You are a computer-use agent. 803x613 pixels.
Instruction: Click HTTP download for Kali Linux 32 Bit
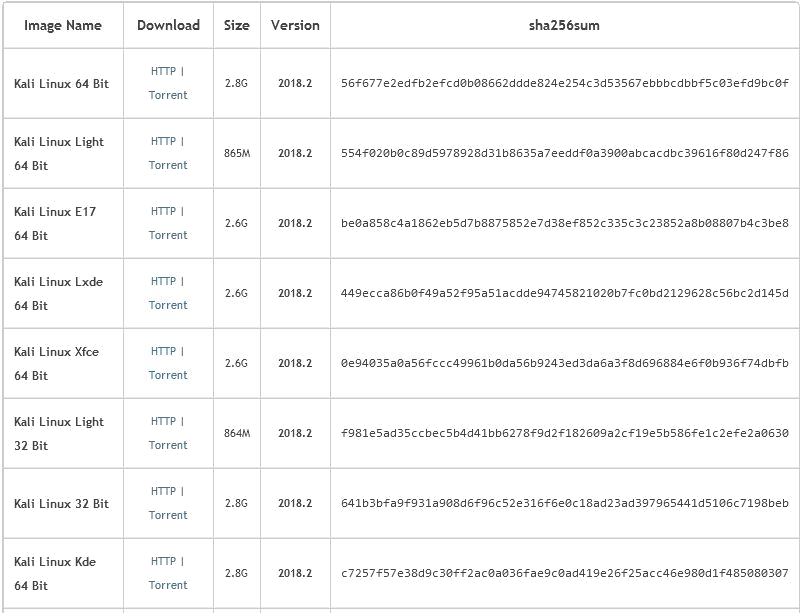coord(163,492)
